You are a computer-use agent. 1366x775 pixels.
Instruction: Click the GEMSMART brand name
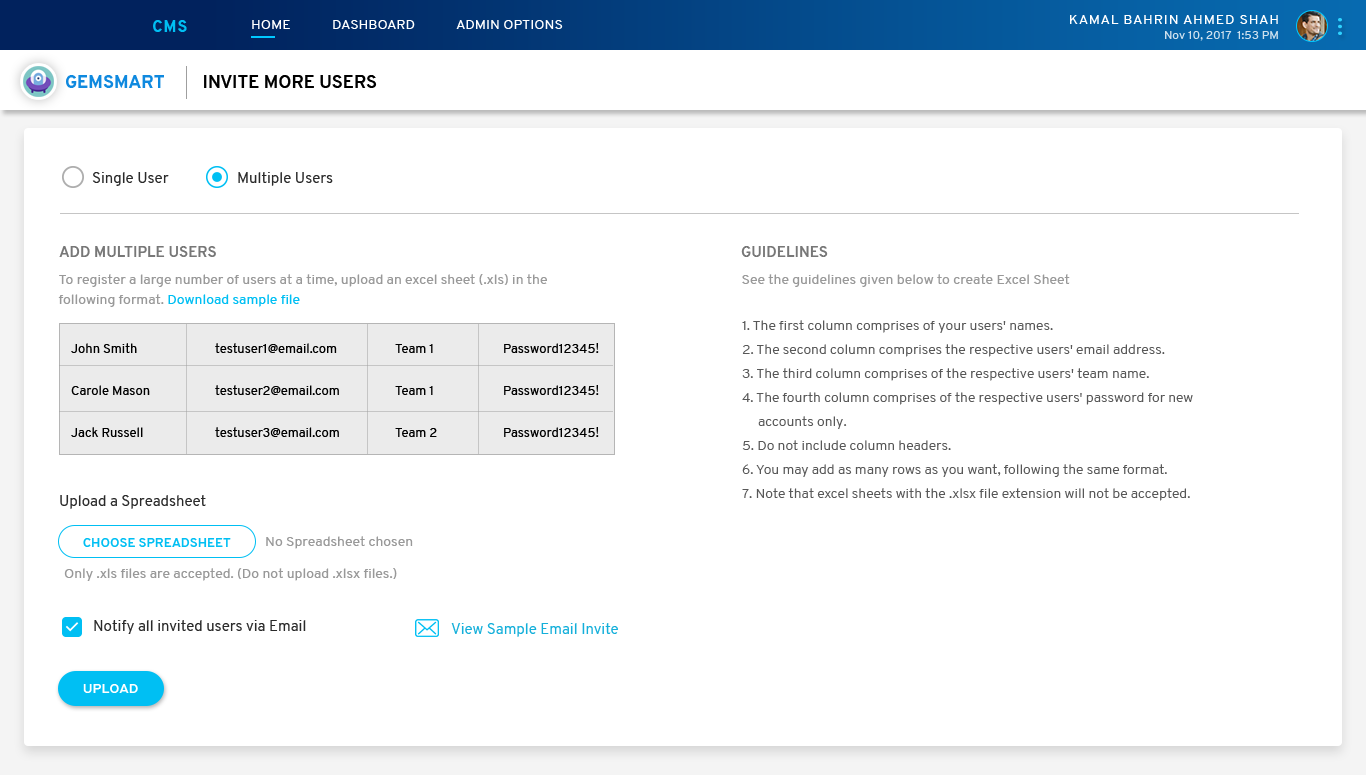(x=115, y=82)
